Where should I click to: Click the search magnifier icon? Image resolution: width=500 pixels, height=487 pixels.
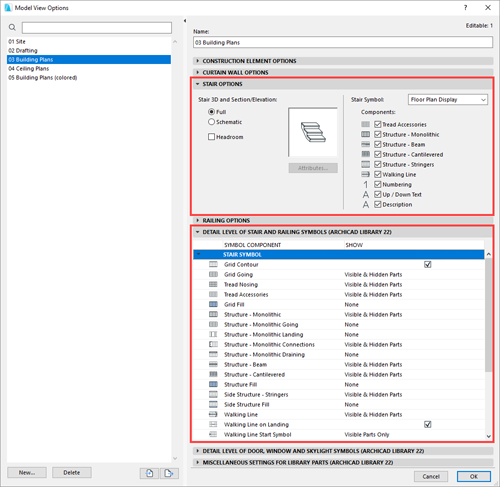tap(12, 27)
